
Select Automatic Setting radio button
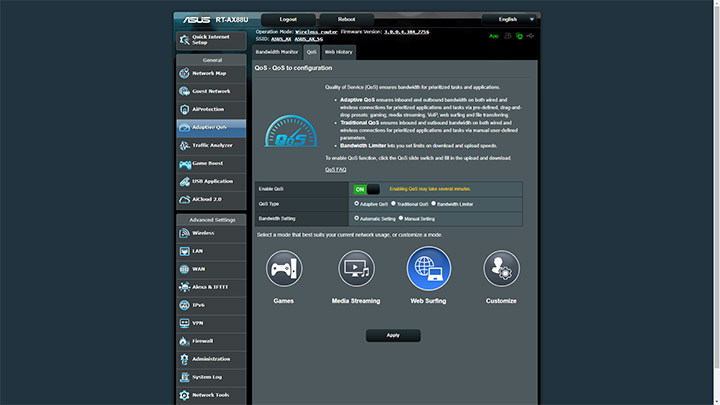point(356,218)
